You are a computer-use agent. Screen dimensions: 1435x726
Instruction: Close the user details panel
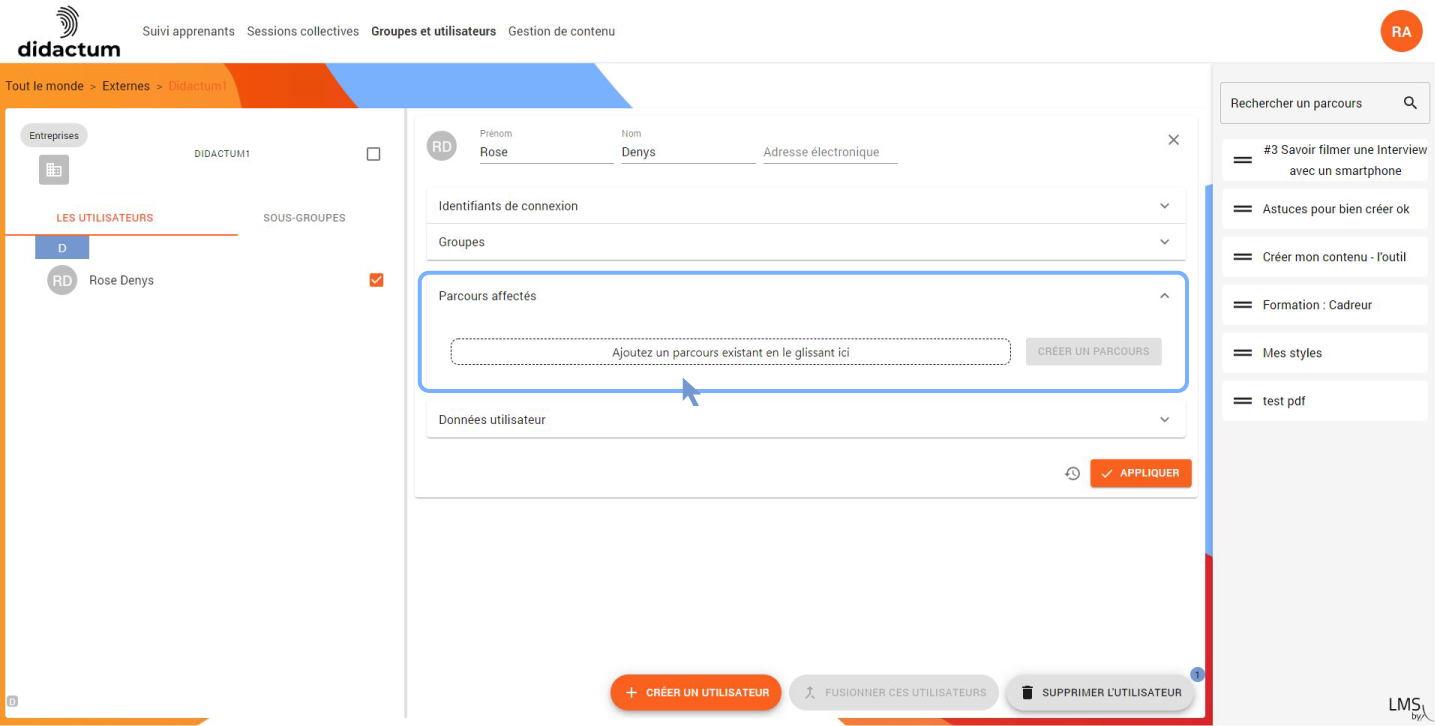[x=1174, y=140]
